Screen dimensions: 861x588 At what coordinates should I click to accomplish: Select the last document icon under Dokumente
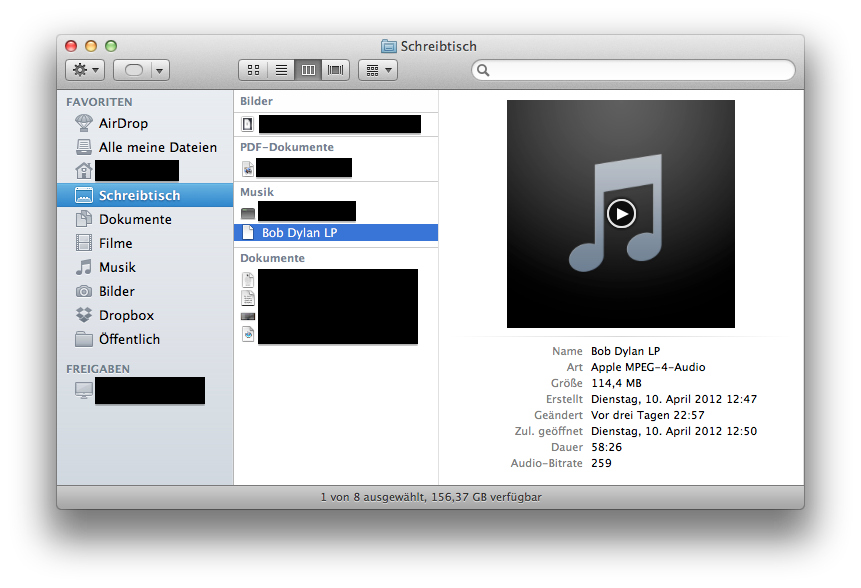pos(248,333)
